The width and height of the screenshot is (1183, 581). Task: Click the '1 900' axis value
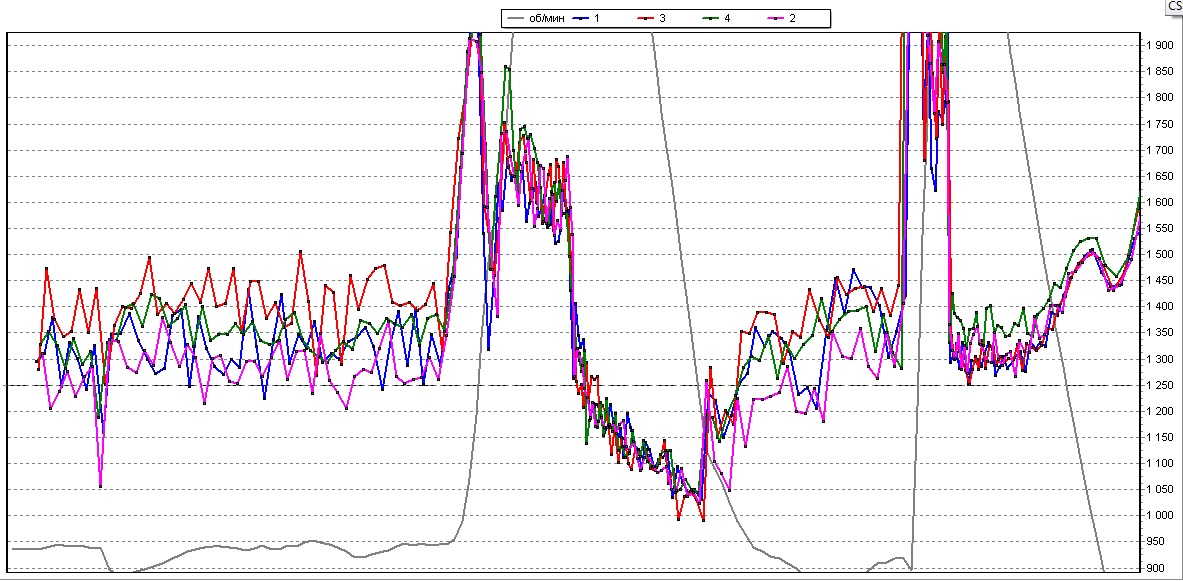(x=1159, y=45)
